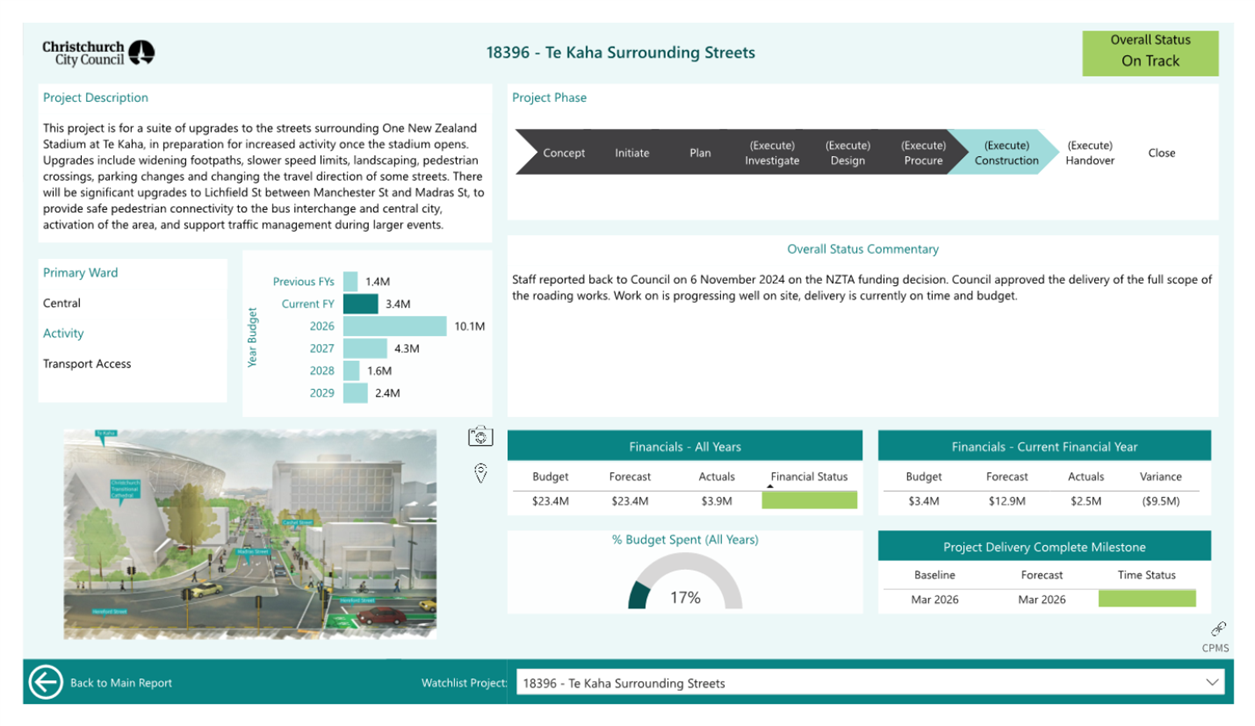Click the 2027 year budget bar
The width and height of the screenshot is (1255, 726).
(365, 348)
